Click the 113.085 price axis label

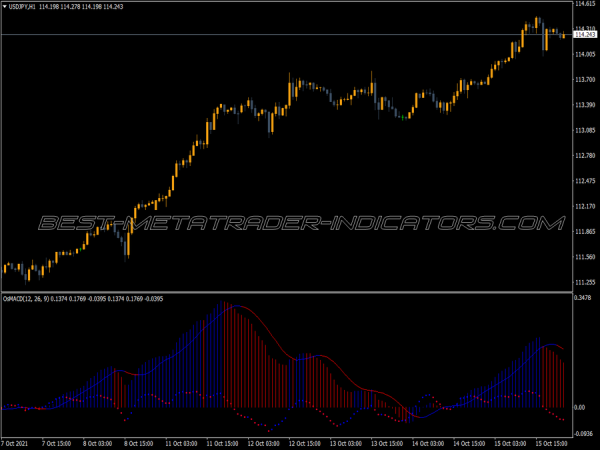[x=585, y=130]
